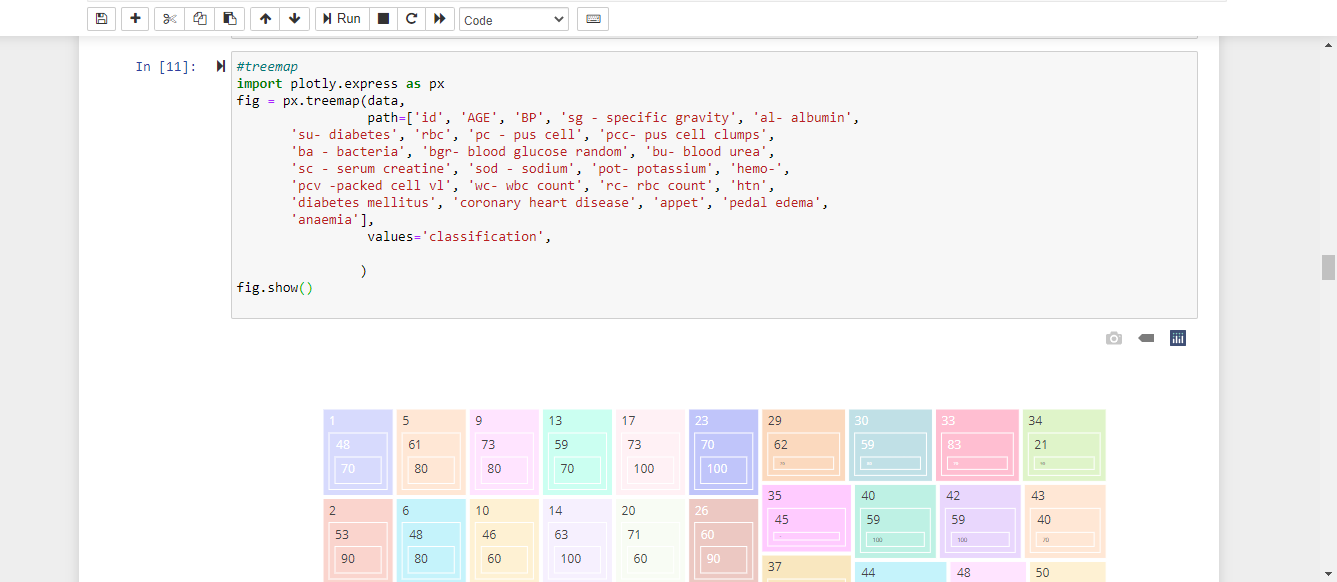Viewport: 1337px width, 582px height.
Task: Select treemap tile labeled 14
Action: coord(577,540)
